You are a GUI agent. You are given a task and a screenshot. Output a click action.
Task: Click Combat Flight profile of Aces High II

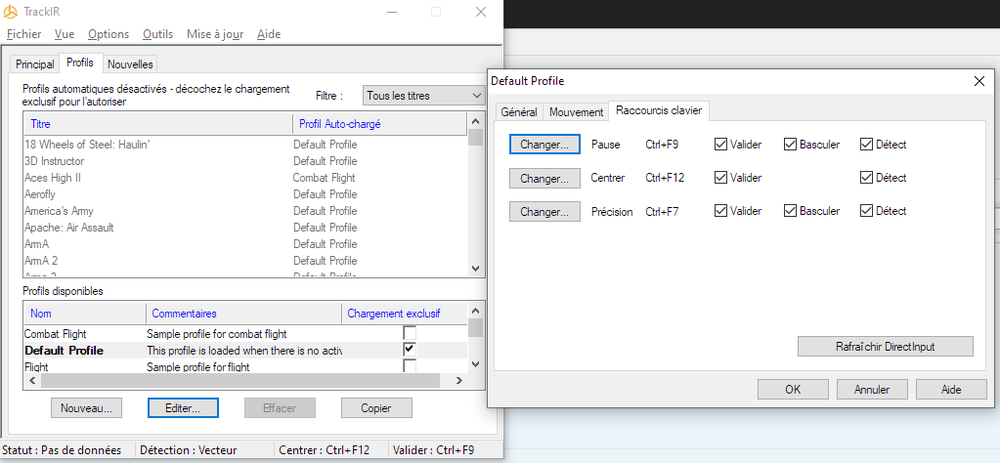coord(324,177)
